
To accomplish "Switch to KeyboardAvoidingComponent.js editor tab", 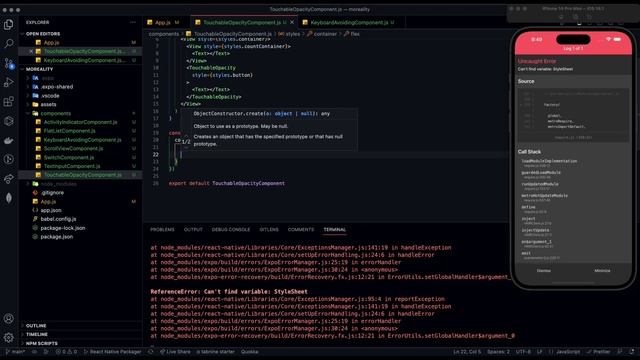I will tap(349, 22).
